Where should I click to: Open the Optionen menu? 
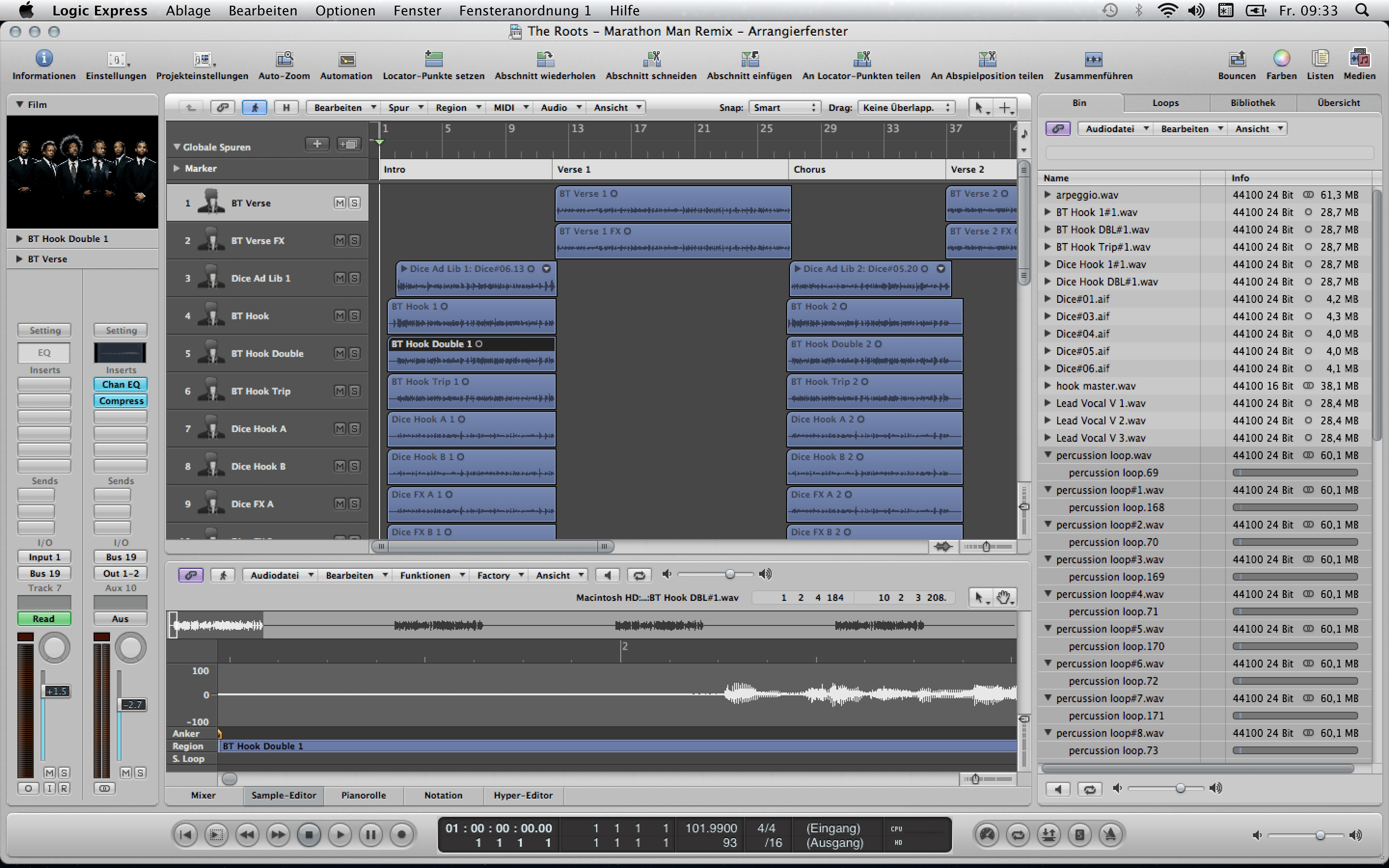(345, 10)
